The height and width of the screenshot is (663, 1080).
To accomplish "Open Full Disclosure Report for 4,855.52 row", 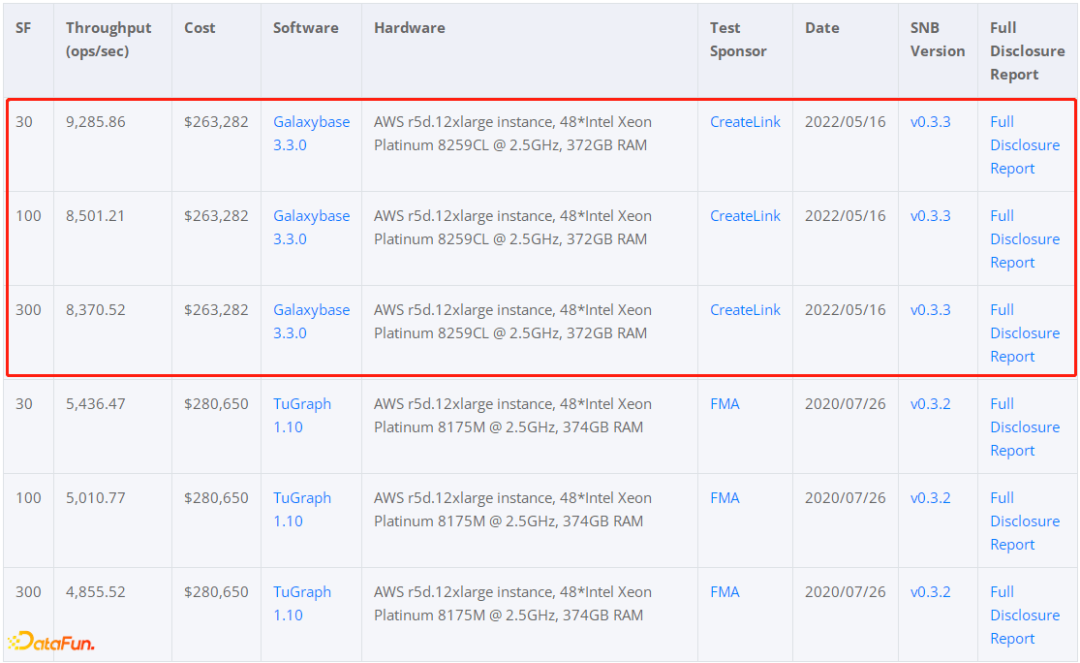I will (x=1024, y=615).
